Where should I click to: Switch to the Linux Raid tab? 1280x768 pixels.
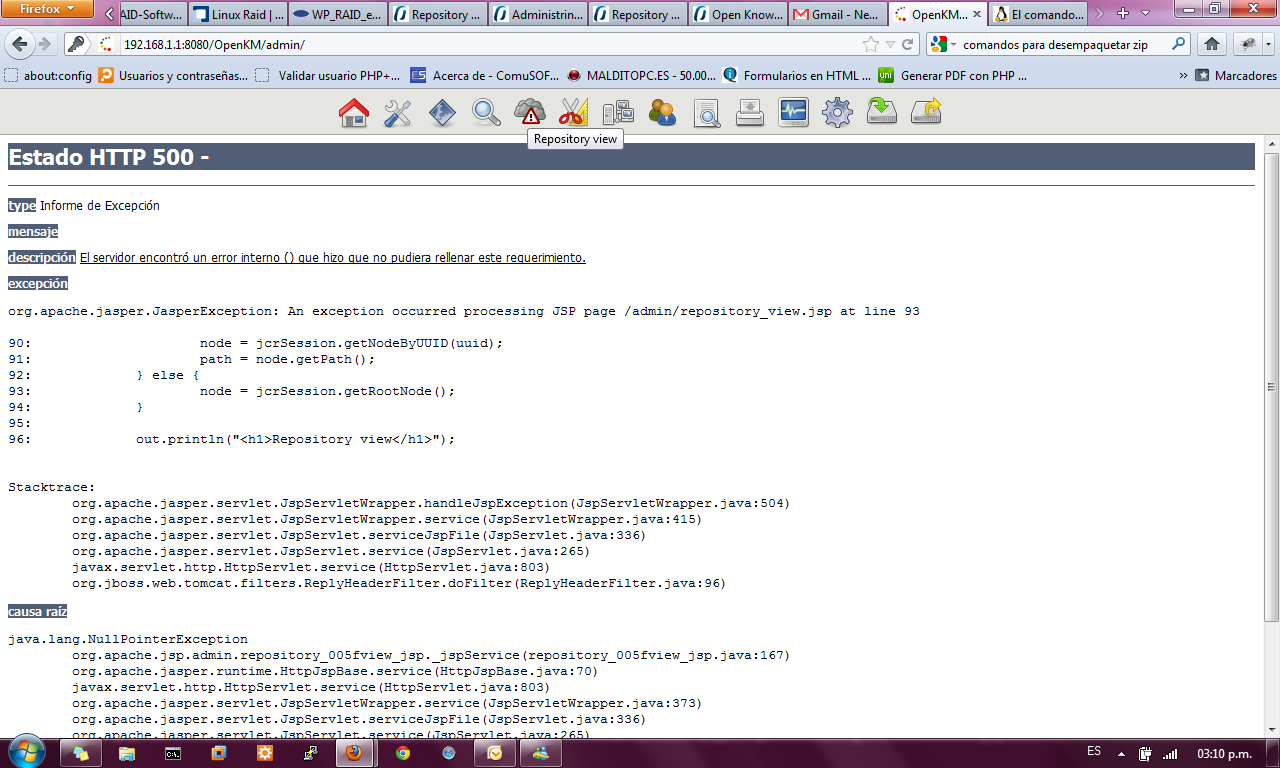click(x=237, y=15)
